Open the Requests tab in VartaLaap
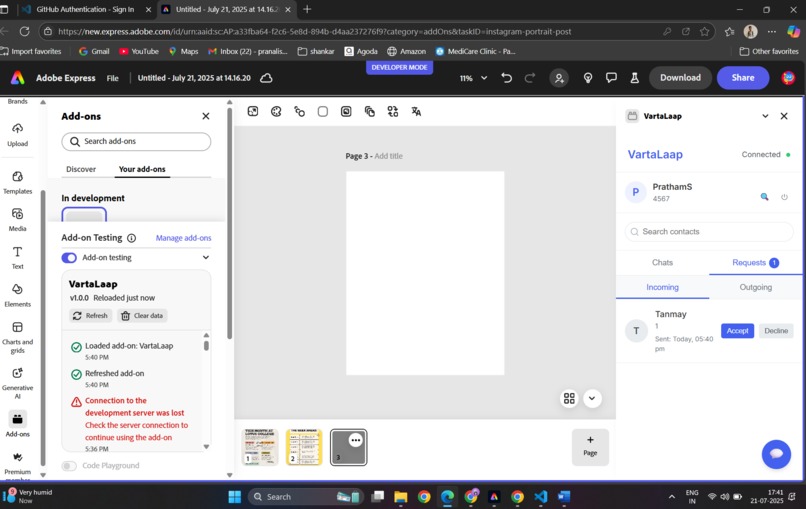The image size is (806, 509). click(756, 262)
